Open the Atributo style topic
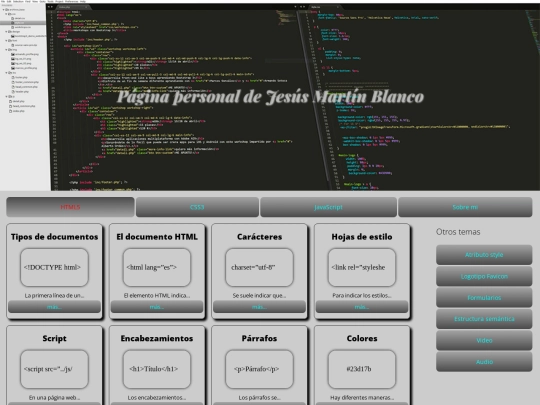Screen dimensions: 540x405 click(484, 255)
